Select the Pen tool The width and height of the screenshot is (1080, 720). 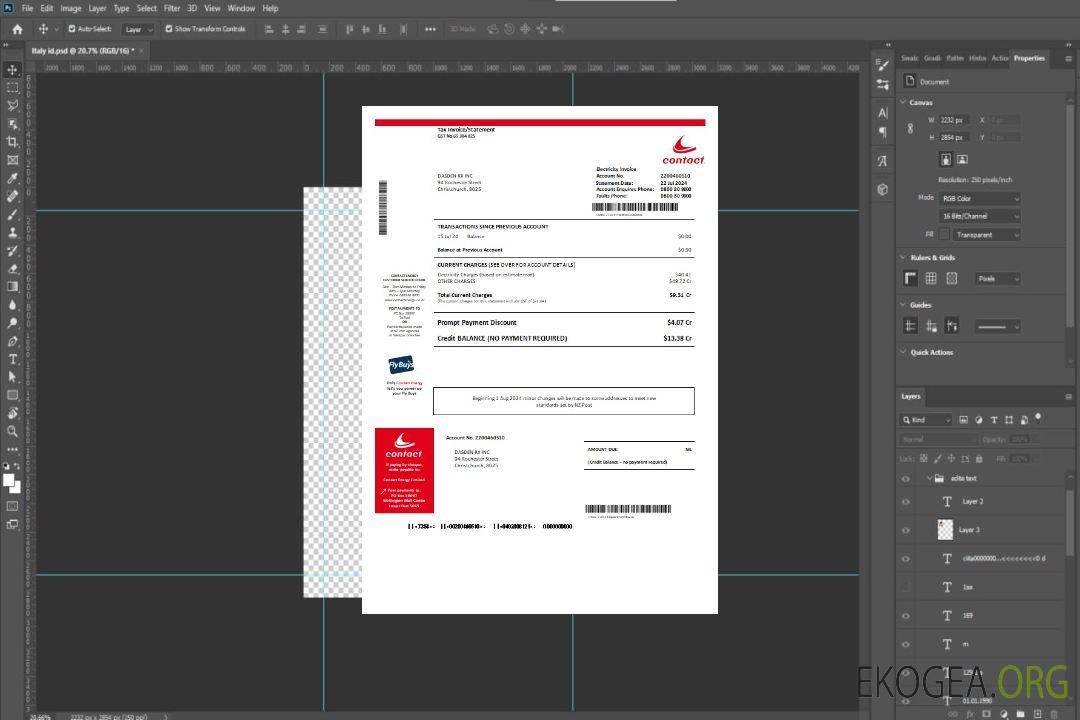click(x=12, y=341)
